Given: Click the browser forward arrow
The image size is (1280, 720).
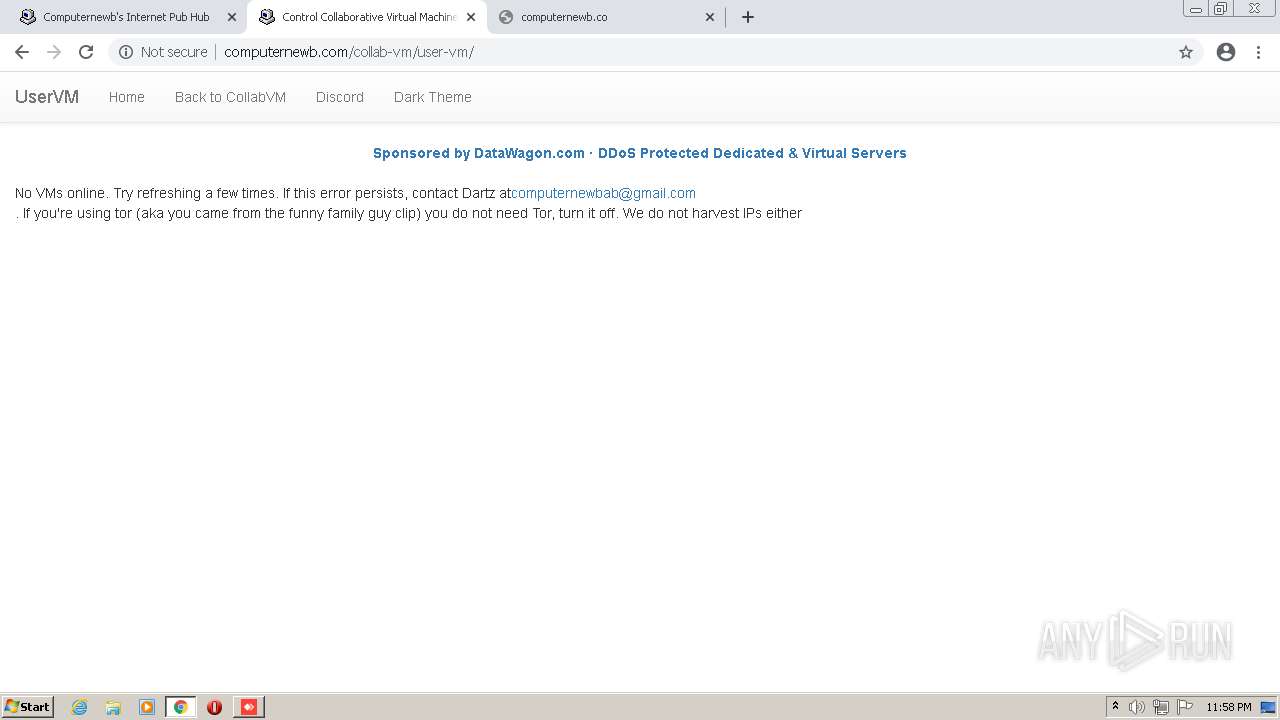Looking at the screenshot, I should point(54,52).
